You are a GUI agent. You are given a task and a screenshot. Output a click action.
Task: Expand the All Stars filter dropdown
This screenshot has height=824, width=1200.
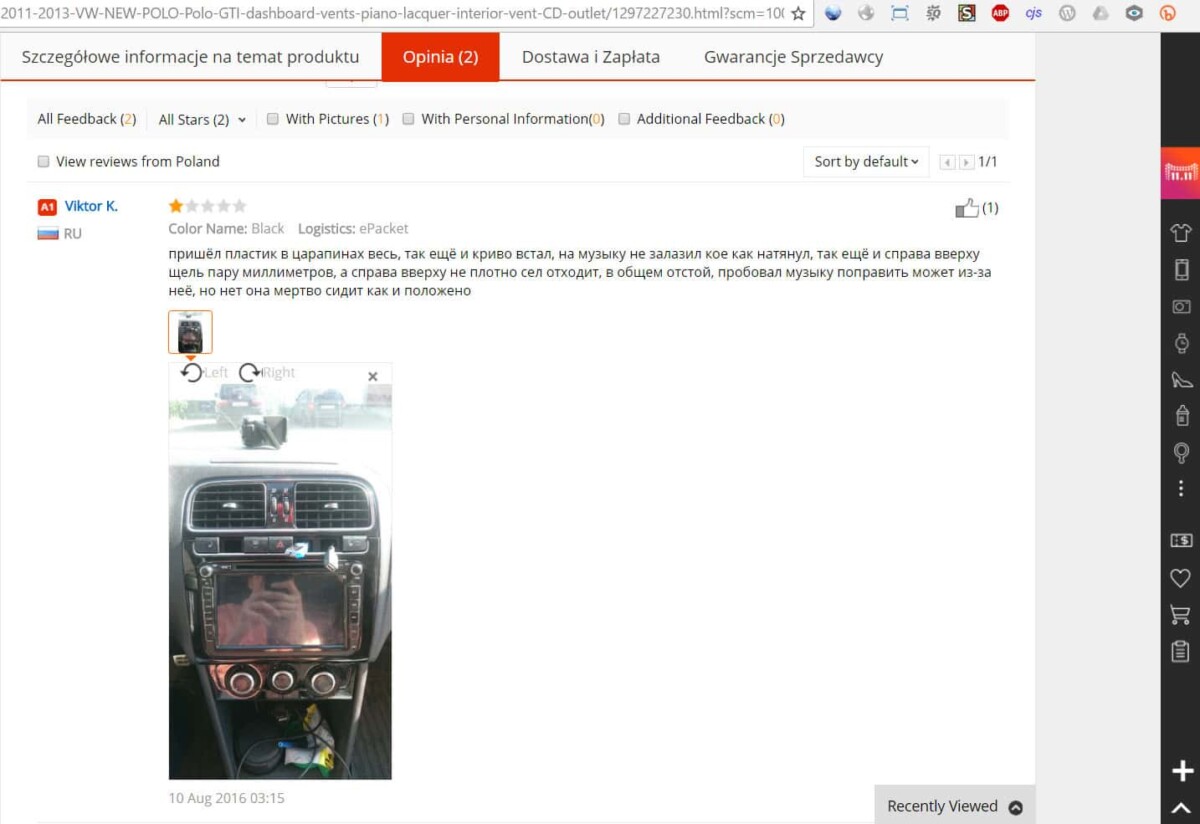click(202, 119)
